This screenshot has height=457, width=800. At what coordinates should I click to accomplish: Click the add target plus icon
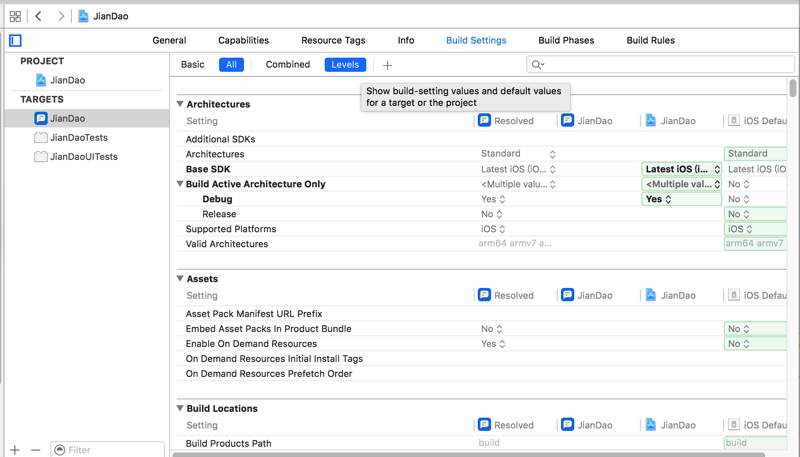tap(15, 450)
